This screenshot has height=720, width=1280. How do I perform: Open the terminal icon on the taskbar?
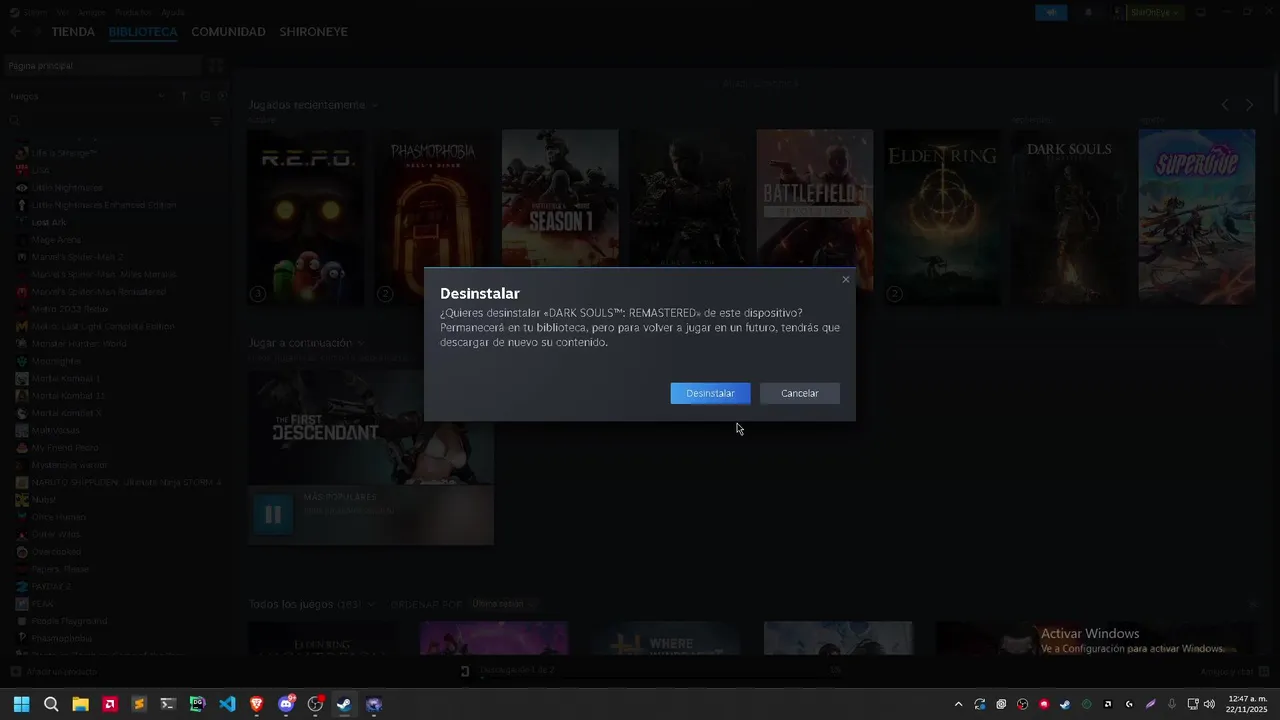[x=168, y=704]
